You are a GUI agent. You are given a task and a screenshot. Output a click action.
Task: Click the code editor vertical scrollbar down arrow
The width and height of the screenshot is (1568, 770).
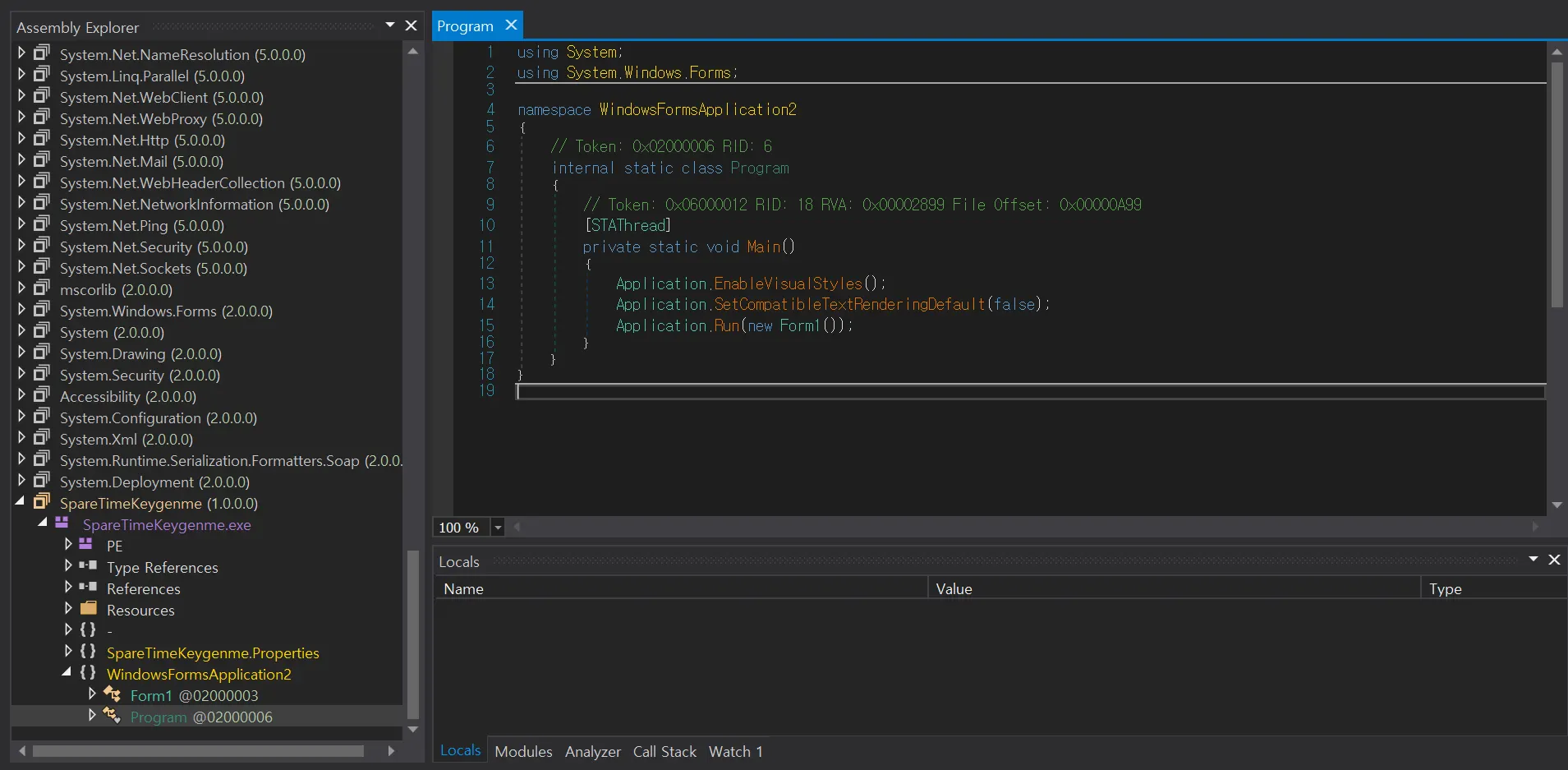click(x=1557, y=505)
